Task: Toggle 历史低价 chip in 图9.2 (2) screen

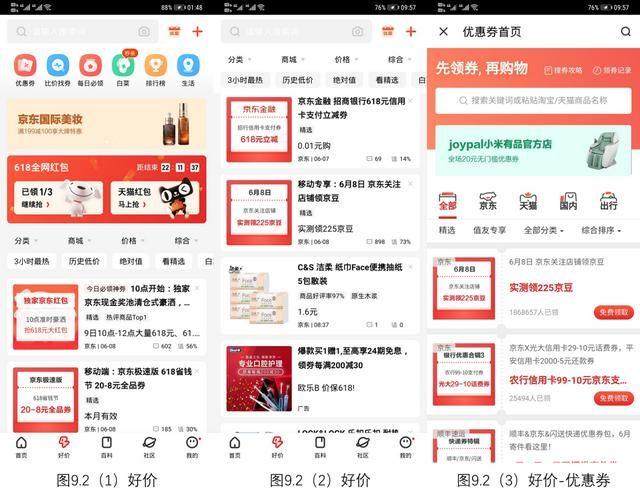Action: pyautogui.click(x=298, y=80)
